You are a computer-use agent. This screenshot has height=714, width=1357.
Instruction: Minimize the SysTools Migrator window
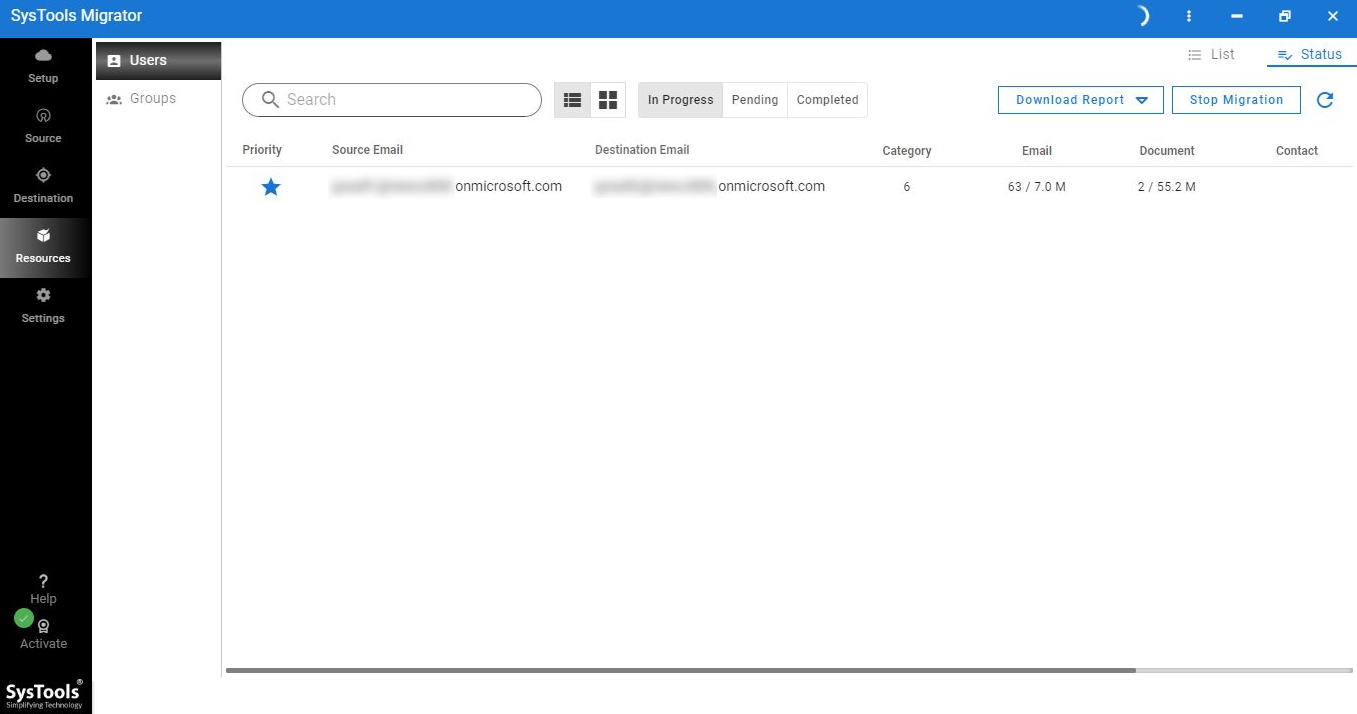(x=1238, y=17)
